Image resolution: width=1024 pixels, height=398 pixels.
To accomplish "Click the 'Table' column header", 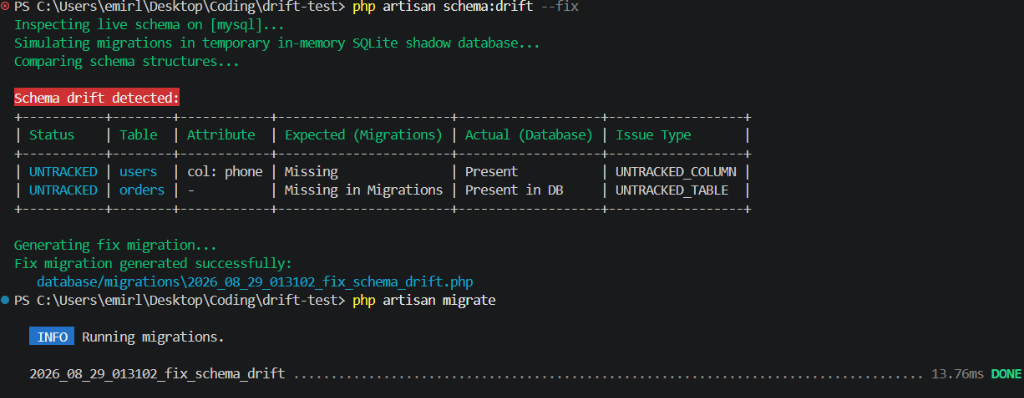I will [138, 135].
